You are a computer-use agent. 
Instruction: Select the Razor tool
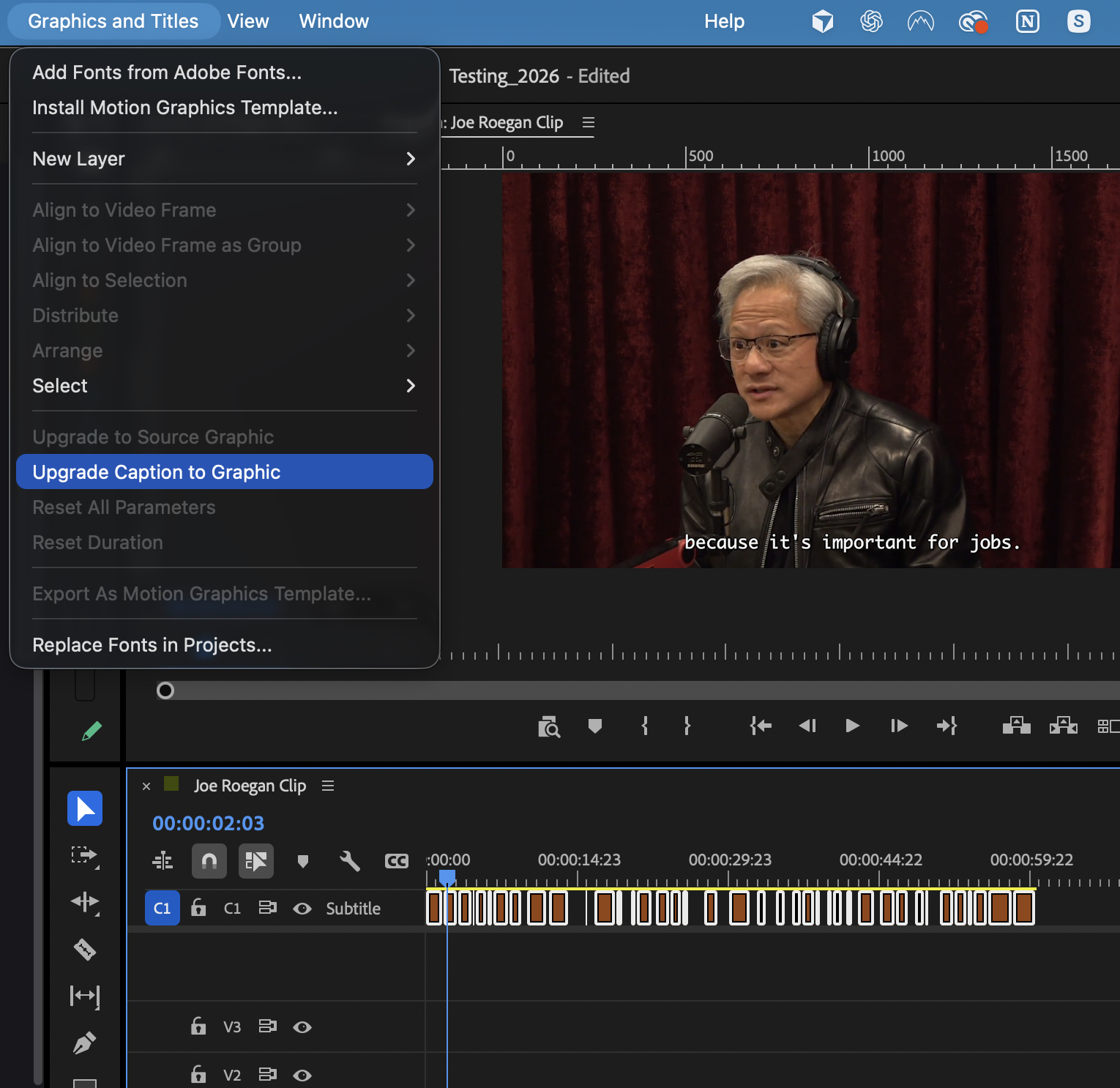84,950
